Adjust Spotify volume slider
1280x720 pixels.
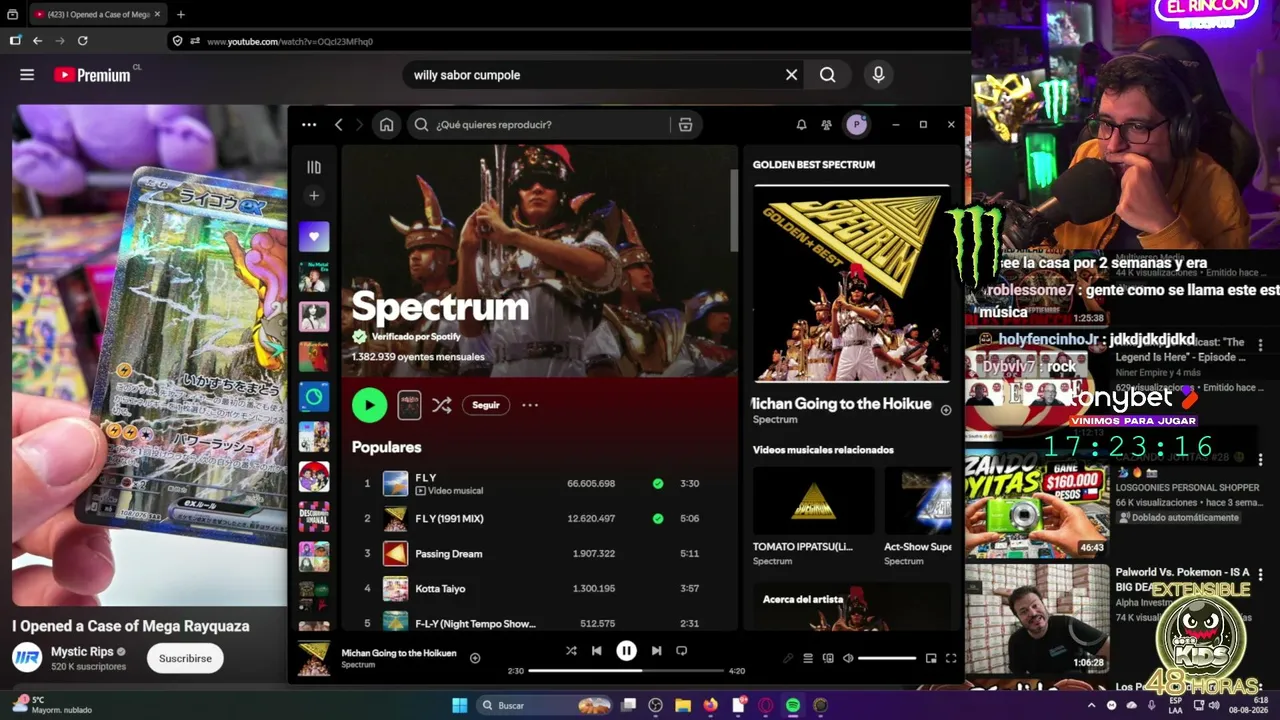887,658
